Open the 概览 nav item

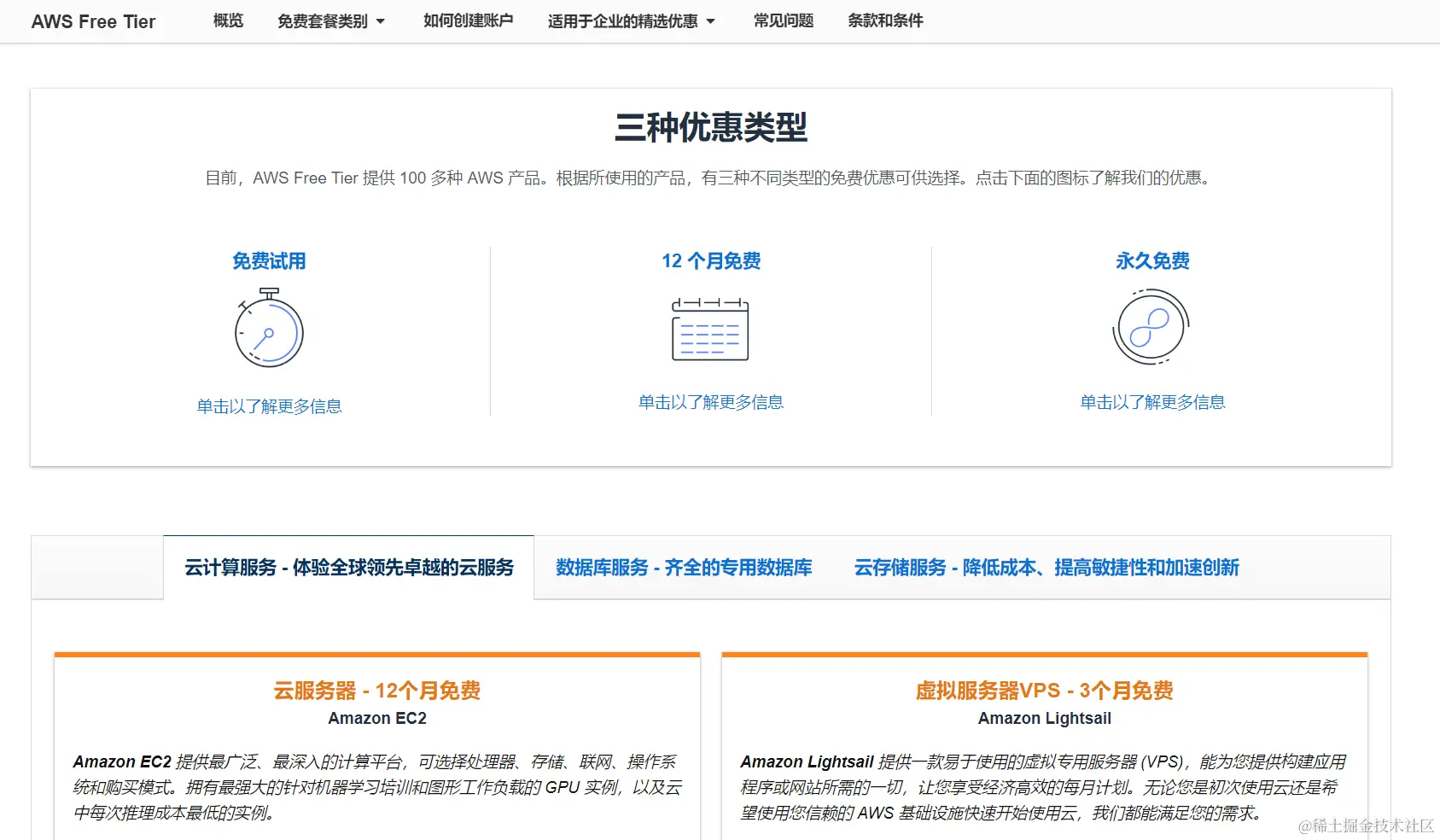point(228,20)
